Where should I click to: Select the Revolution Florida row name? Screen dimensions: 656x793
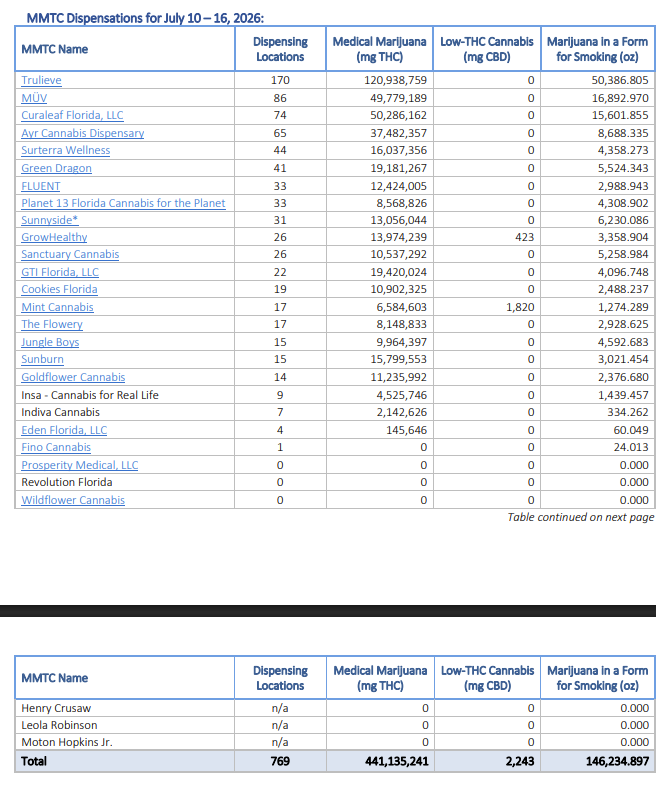[67, 482]
